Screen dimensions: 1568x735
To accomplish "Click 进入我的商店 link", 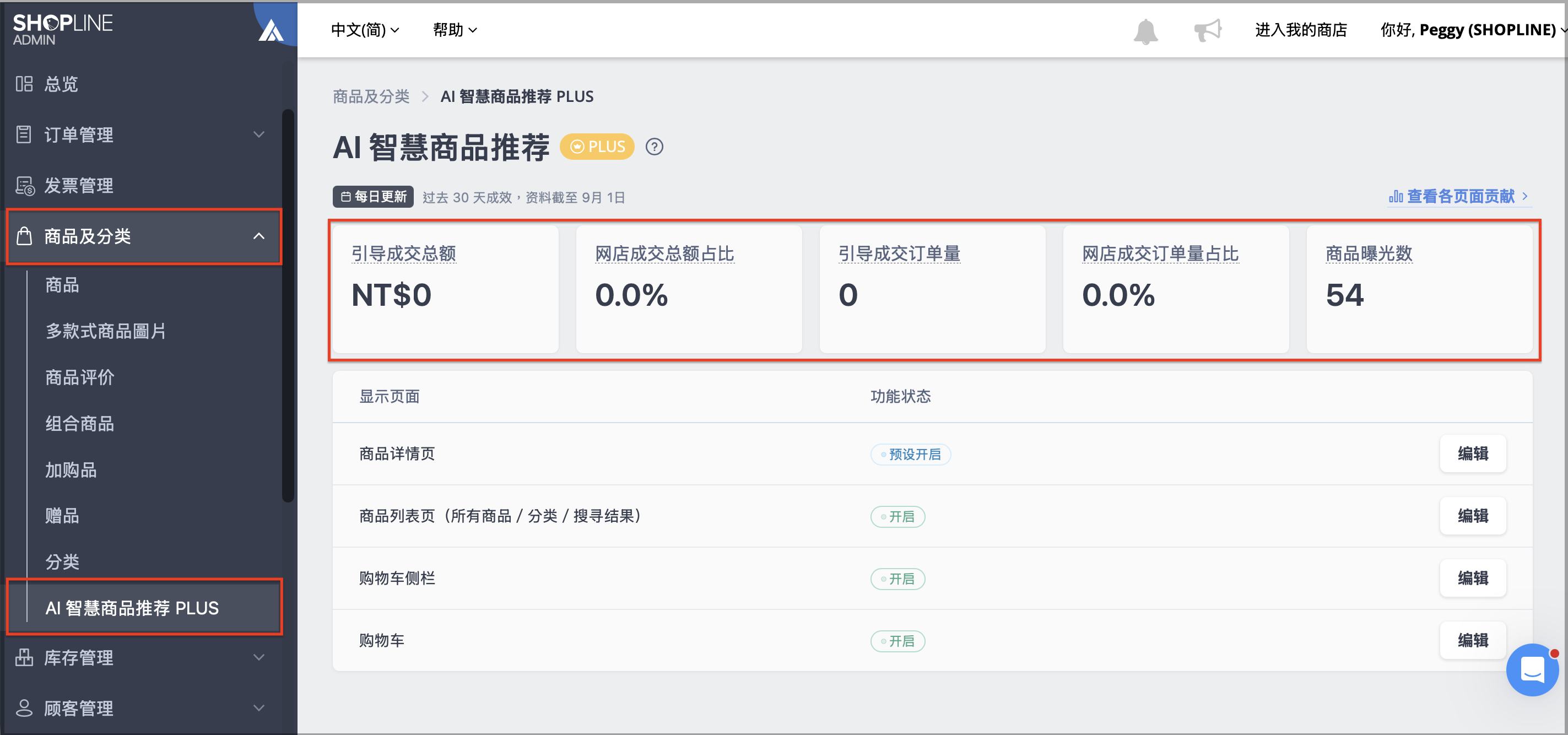I will [1301, 30].
